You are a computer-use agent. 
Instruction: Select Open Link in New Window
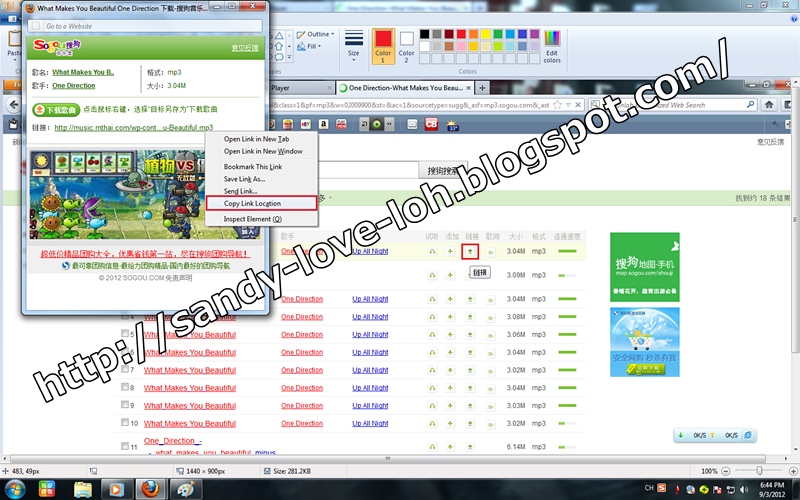(x=263, y=152)
